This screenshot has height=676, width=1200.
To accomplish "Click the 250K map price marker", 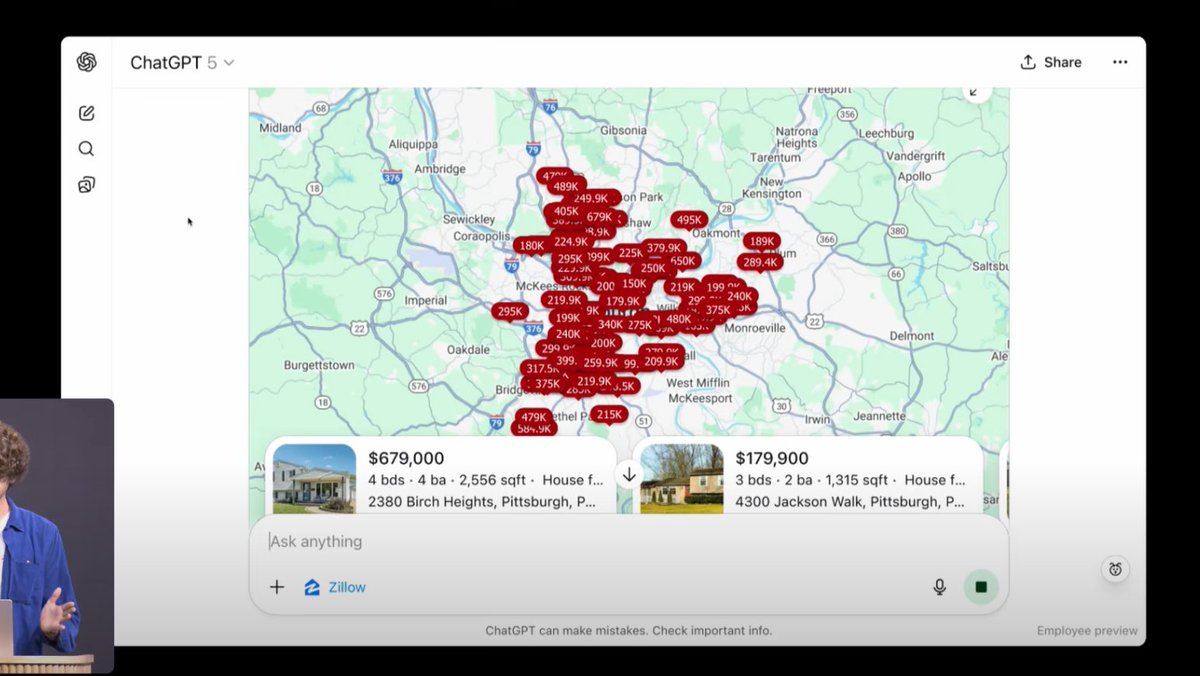I will click(x=653, y=268).
